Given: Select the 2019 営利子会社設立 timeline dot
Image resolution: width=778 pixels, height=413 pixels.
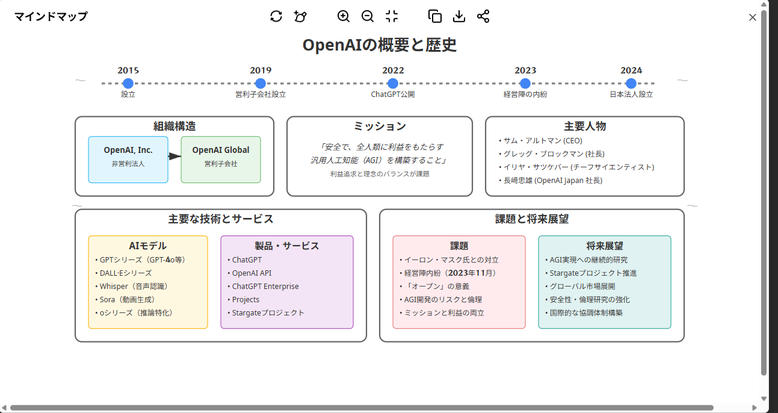Looking at the screenshot, I should [x=260, y=83].
